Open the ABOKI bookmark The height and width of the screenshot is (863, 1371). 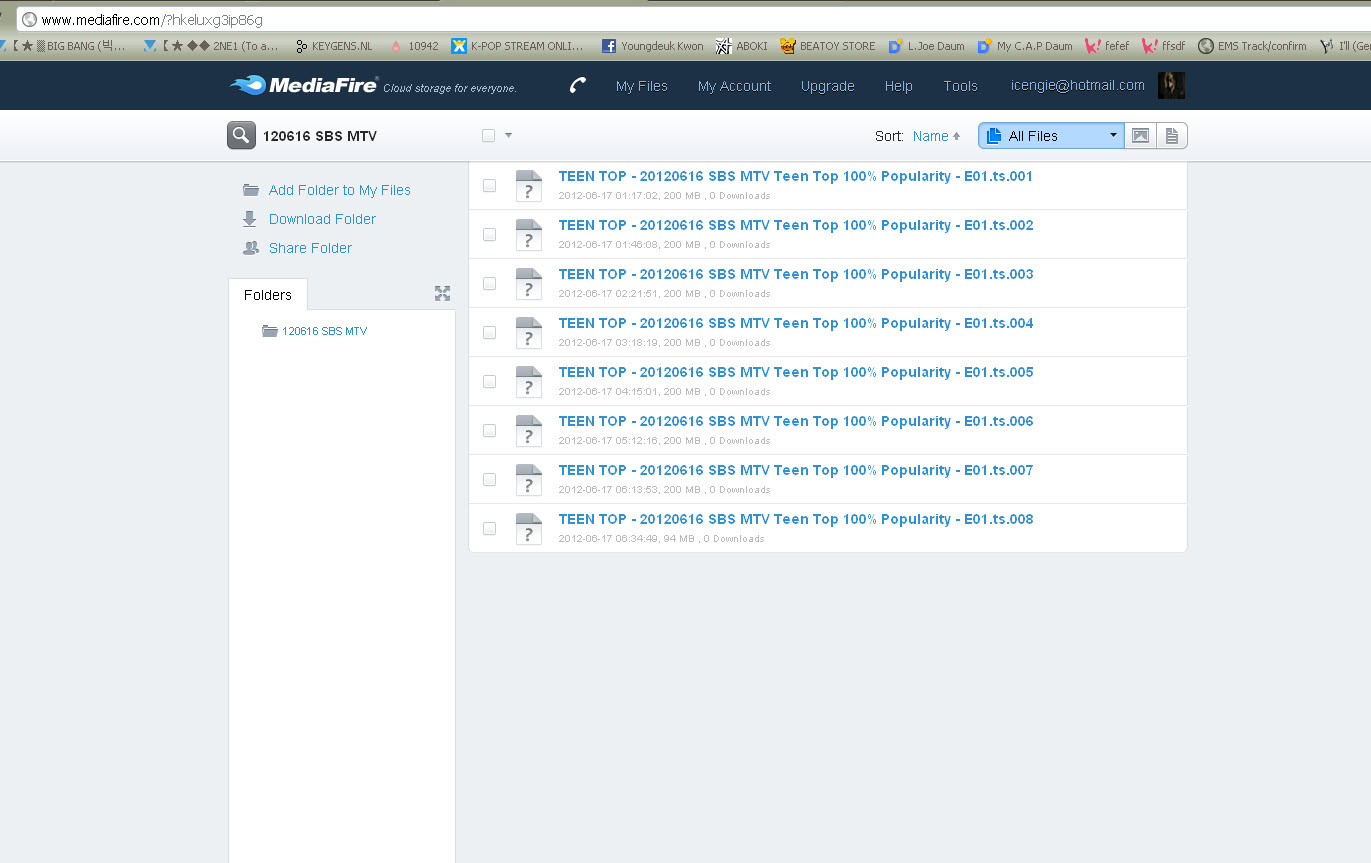tap(742, 46)
